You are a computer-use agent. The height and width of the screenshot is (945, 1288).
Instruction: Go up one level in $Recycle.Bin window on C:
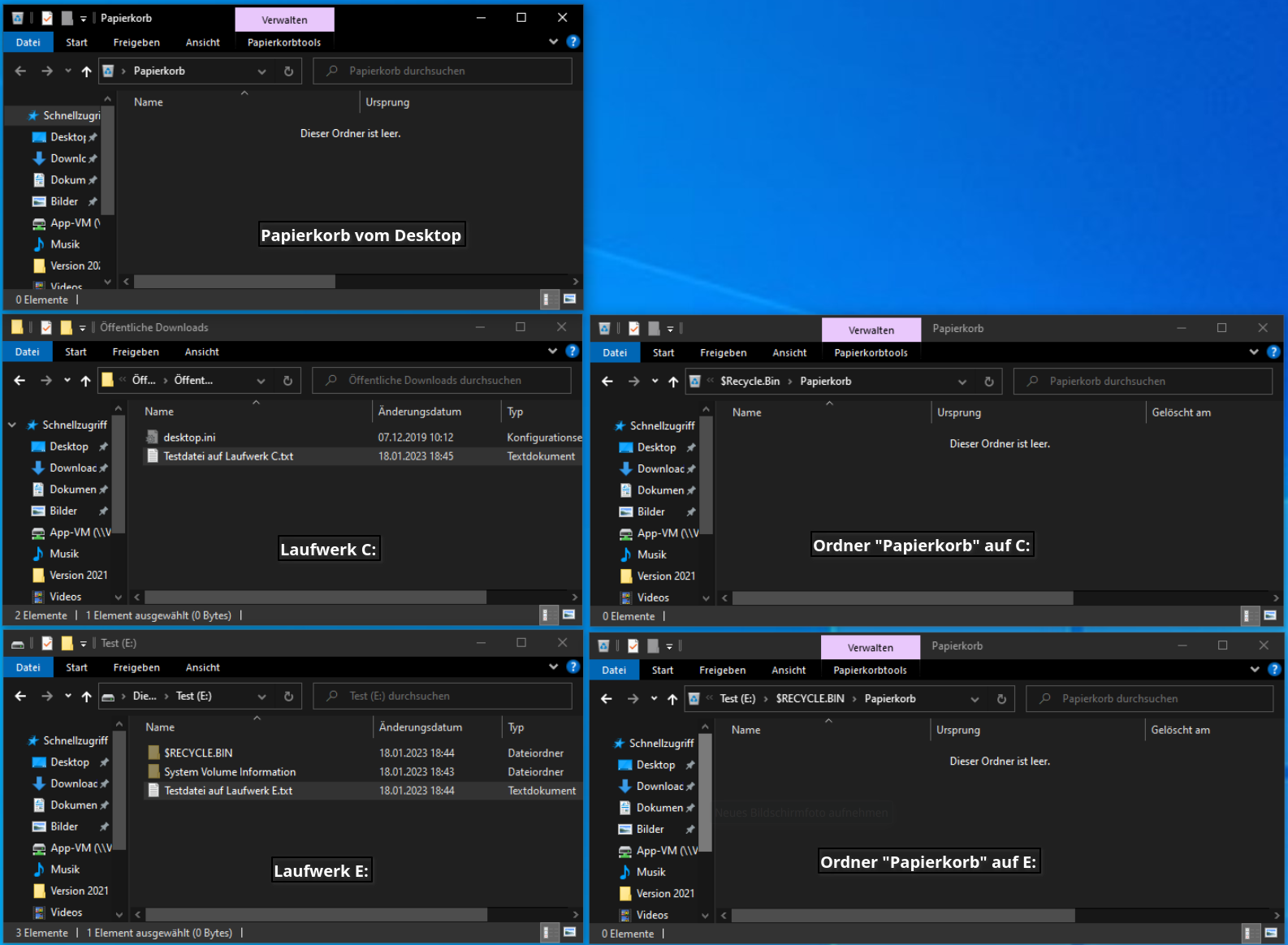(673, 382)
